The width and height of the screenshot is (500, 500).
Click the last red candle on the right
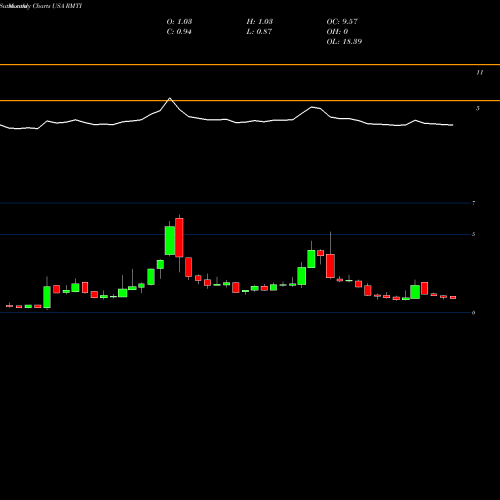coord(453,297)
